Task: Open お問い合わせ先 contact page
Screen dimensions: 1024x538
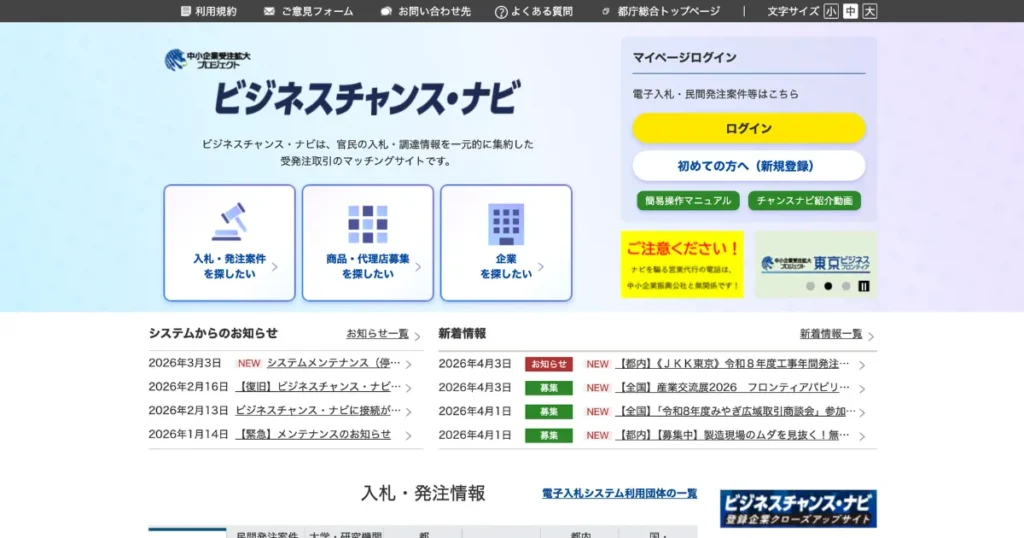Action: 426,11
